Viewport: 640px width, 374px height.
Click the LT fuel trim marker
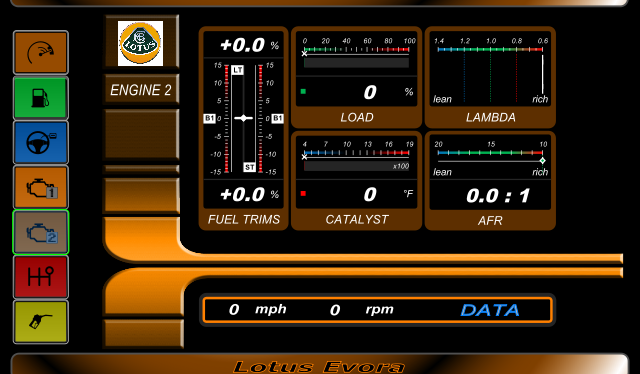click(x=238, y=70)
